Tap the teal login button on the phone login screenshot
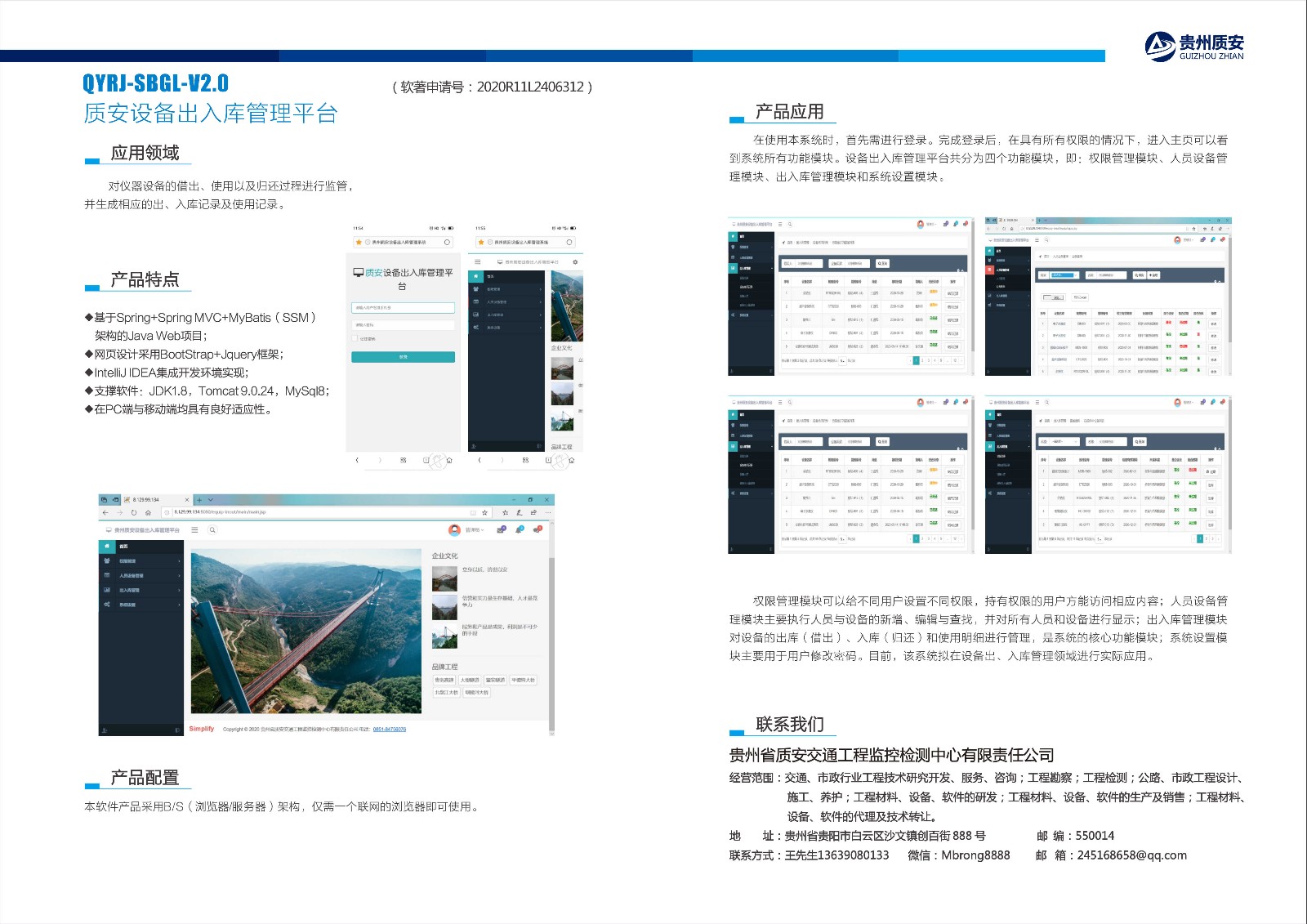1307x924 pixels. 403,357
